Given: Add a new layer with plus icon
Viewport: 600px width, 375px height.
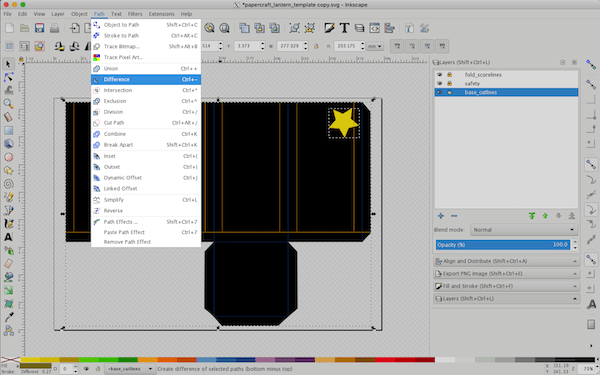Looking at the screenshot, I should (x=441, y=216).
